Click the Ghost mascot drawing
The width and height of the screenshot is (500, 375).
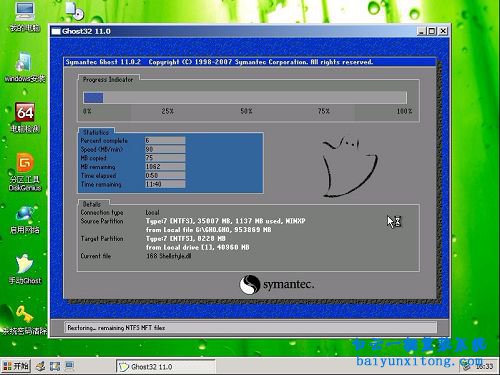click(349, 167)
